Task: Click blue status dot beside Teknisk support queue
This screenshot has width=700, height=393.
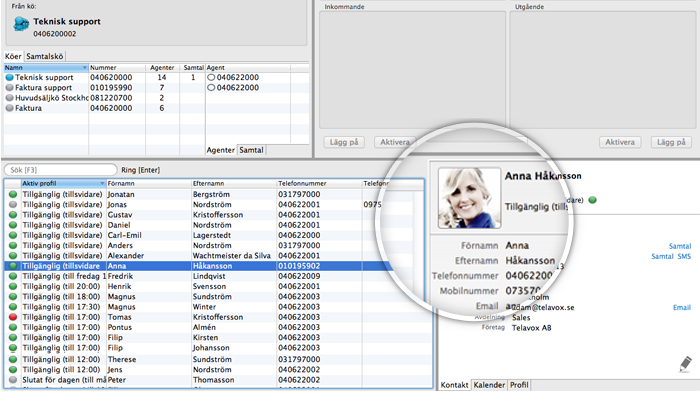Action: click(9, 77)
